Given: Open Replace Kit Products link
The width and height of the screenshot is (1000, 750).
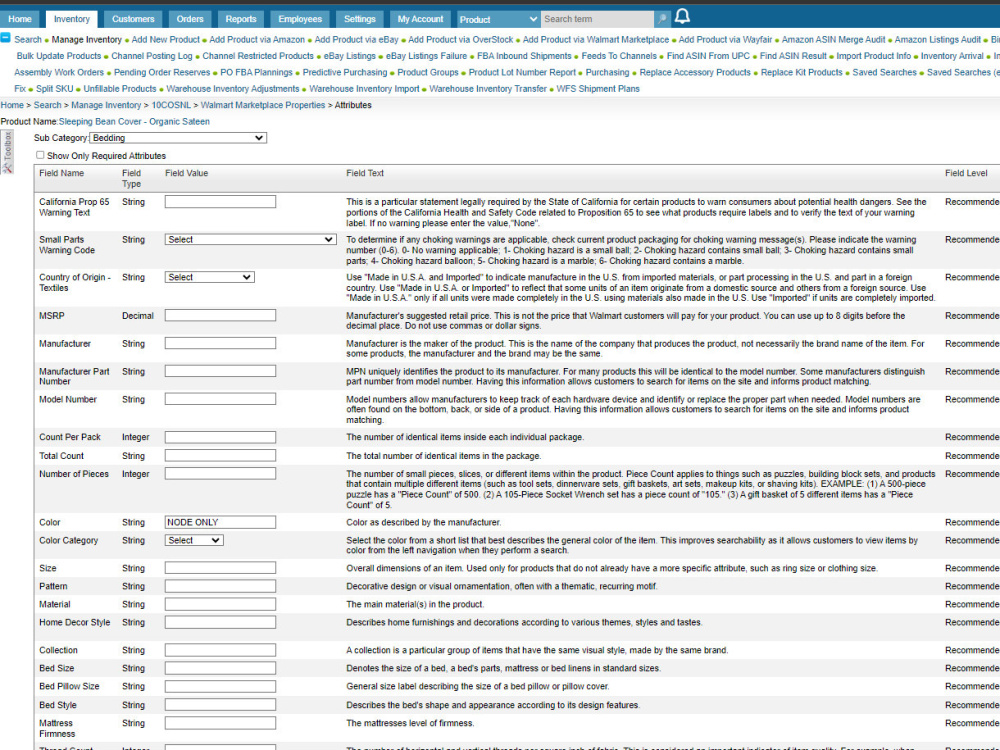Looking at the screenshot, I should (x=802, y=73).
